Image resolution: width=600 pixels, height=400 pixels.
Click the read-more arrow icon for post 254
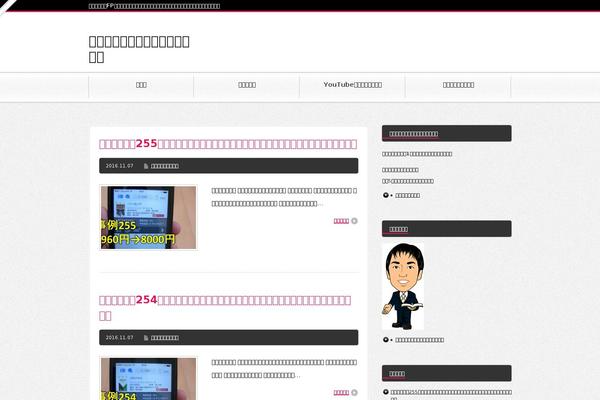click(x=354, y=393)
